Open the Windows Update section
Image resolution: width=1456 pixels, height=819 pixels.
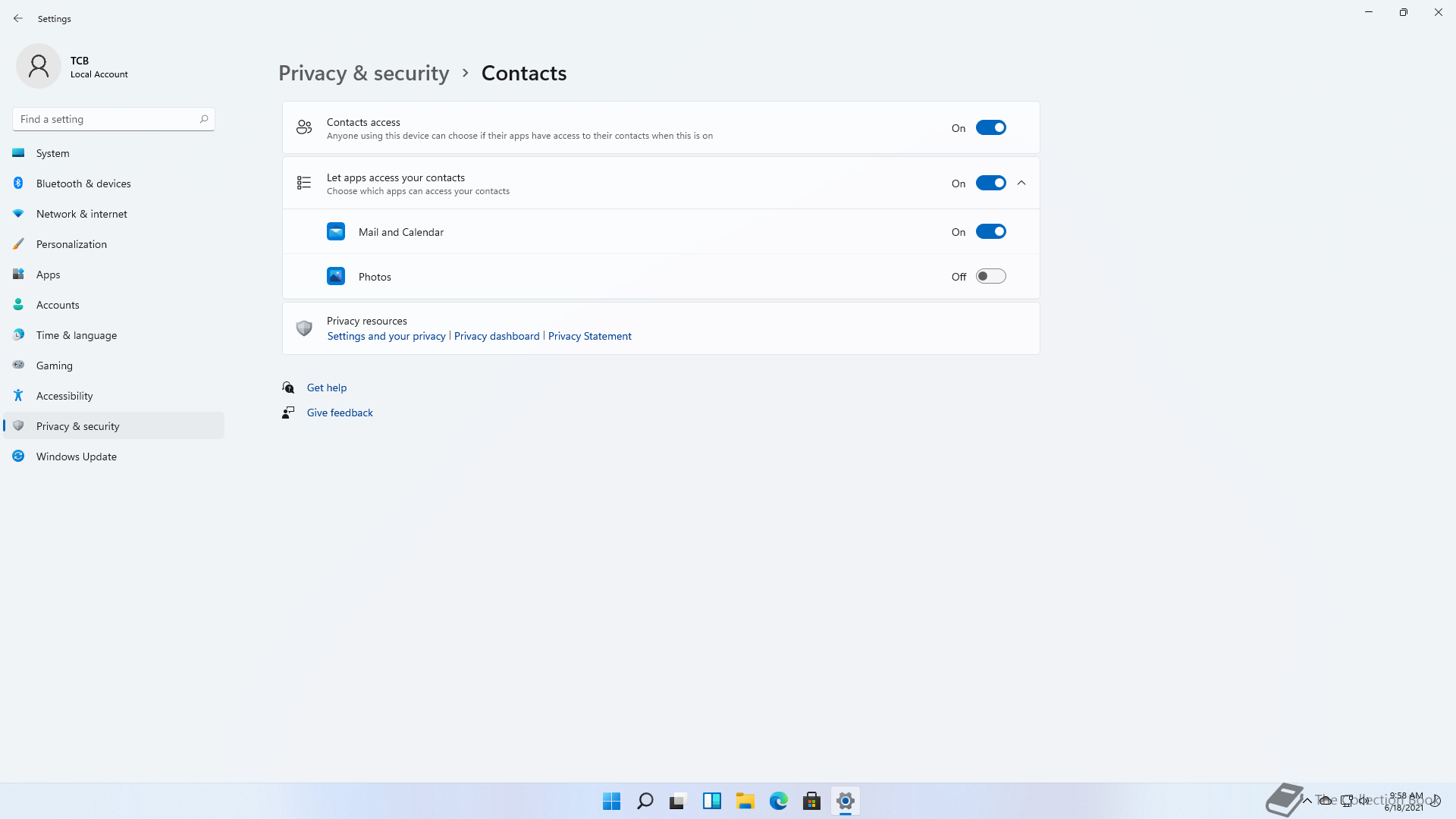click(76, 457)
